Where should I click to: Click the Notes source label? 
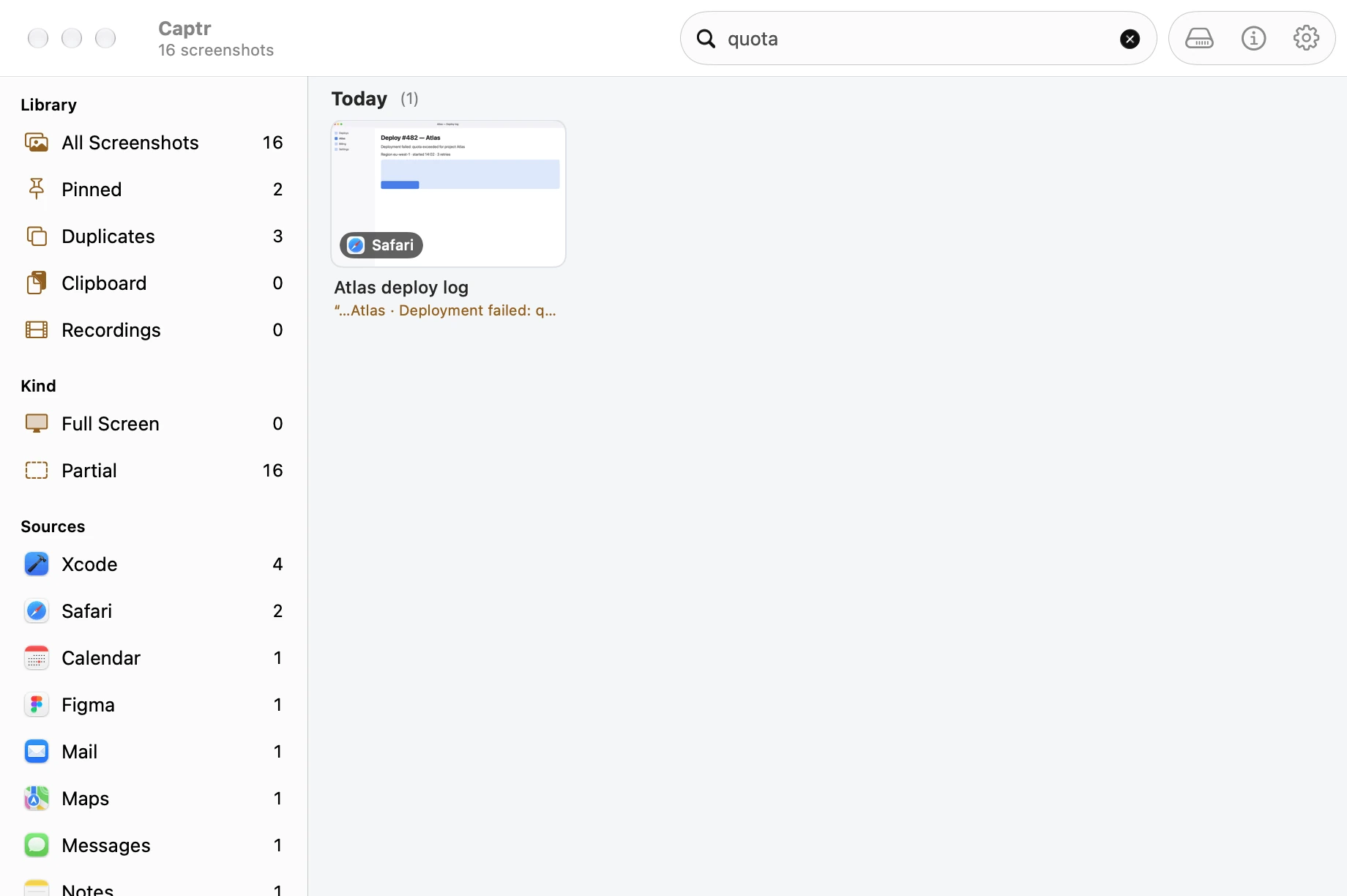point(87,889)
